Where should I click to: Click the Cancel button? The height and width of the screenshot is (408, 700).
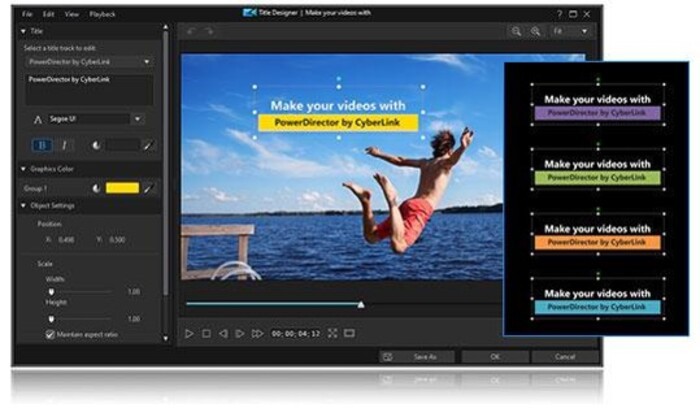565,356
